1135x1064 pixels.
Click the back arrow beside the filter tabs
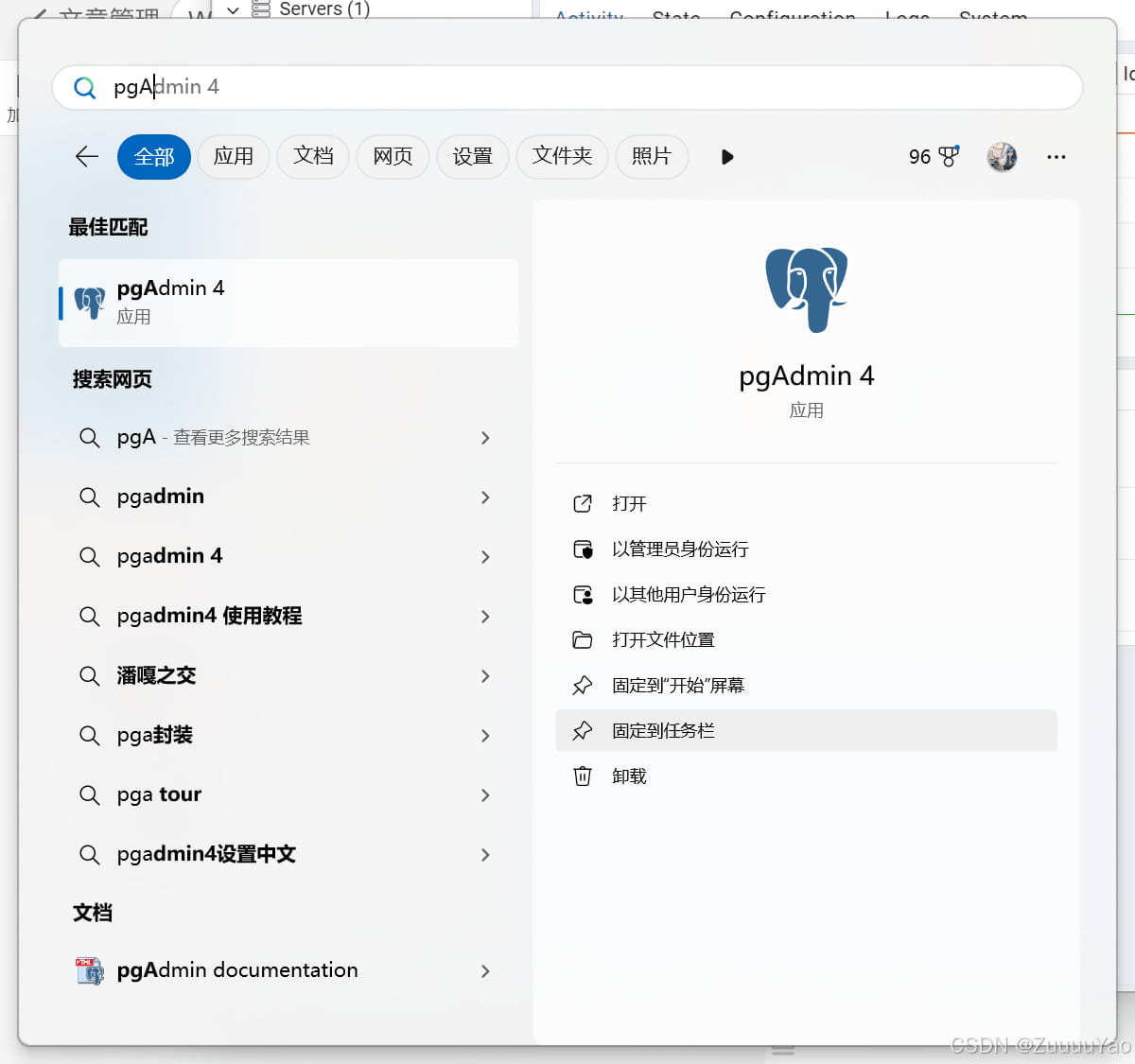coord(87,156)
